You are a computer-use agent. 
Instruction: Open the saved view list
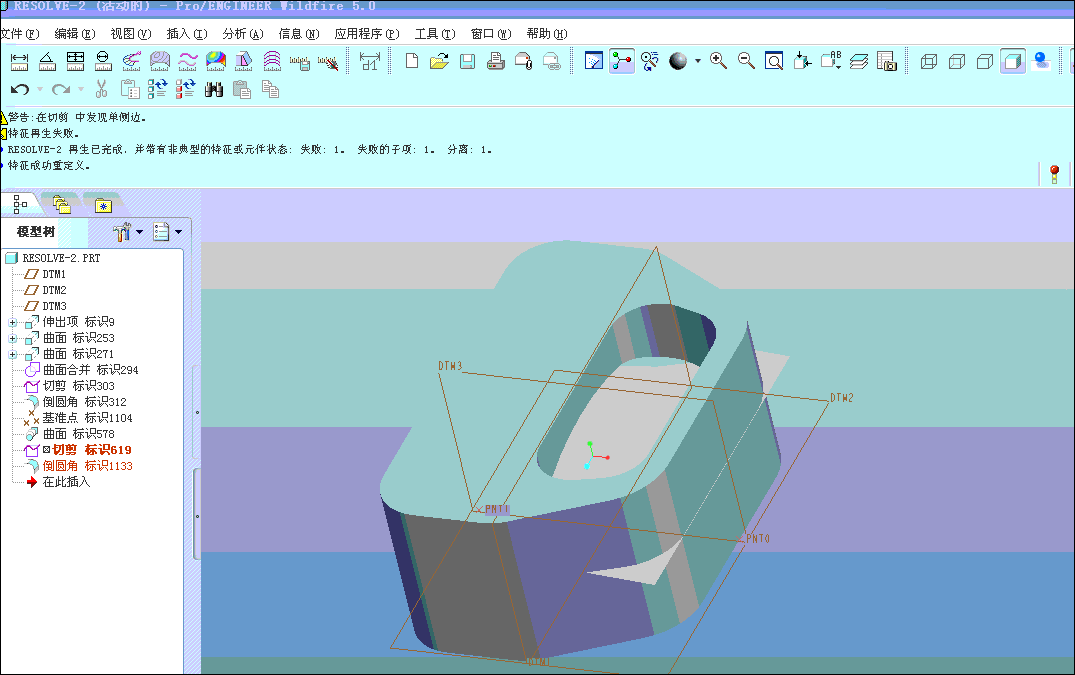click(x=831, y=61)
